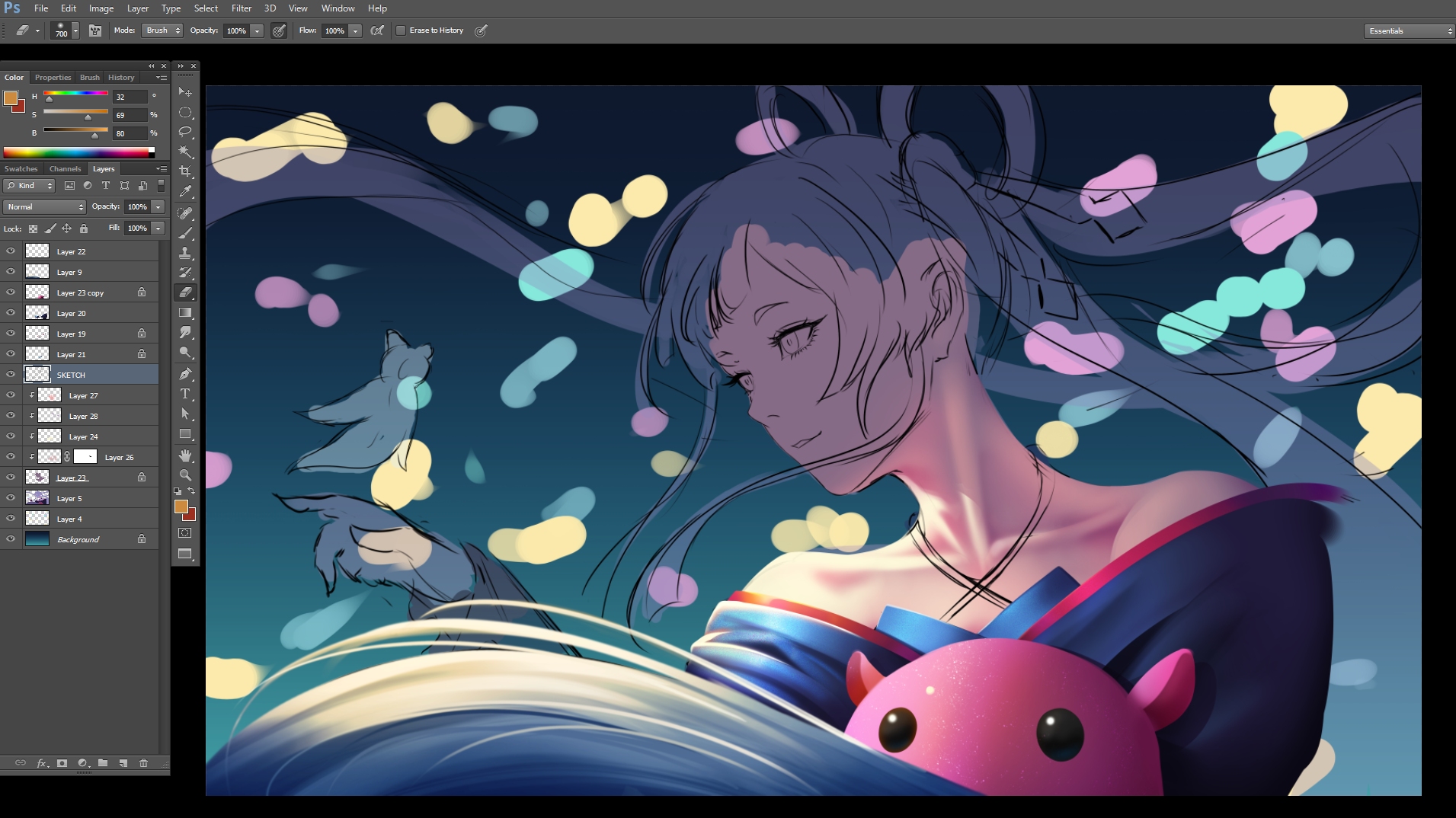This screenshot has width=1456, height=818.
Task: Select the Lasso tool
Action: point(185,132)
